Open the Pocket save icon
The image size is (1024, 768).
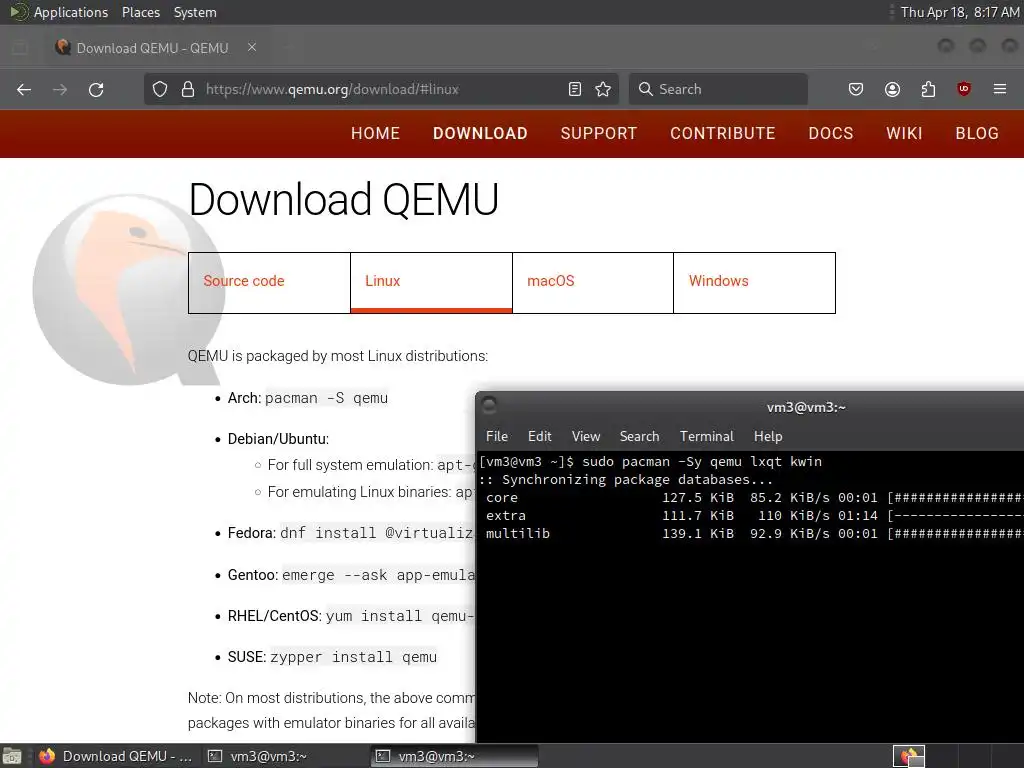coord(856,89)
